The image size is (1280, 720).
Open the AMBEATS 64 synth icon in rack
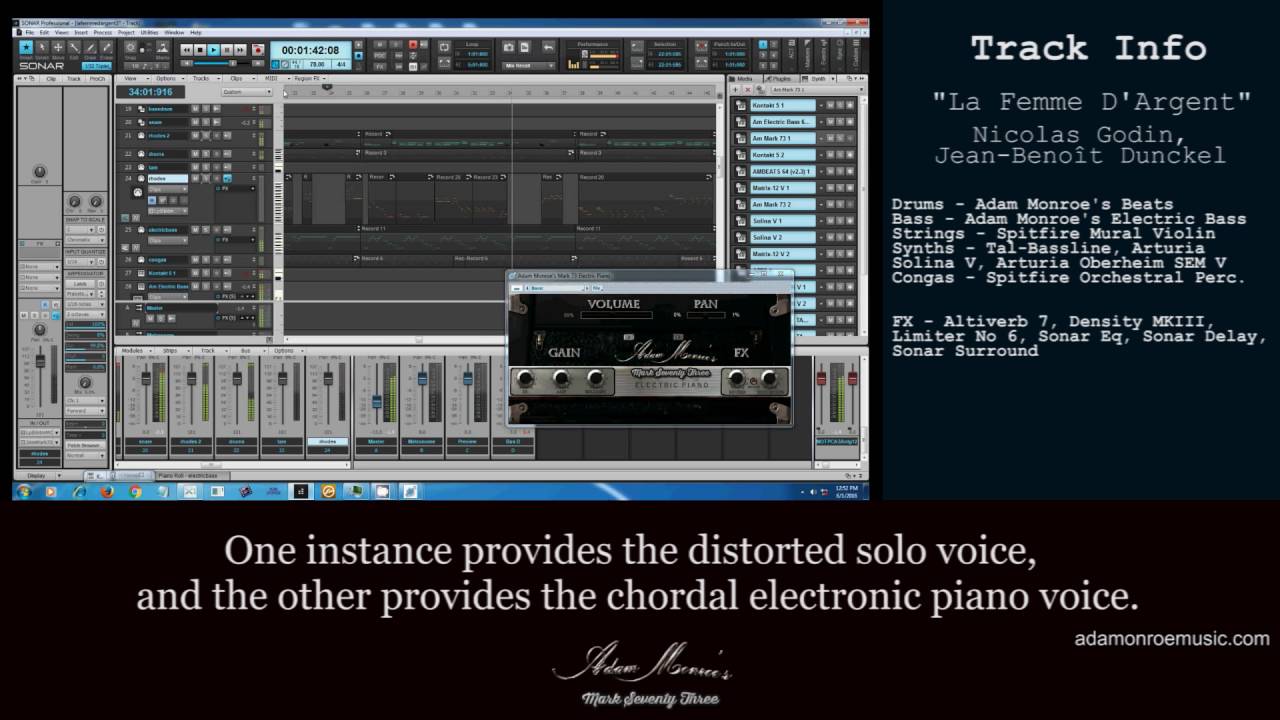click(741, 171)
